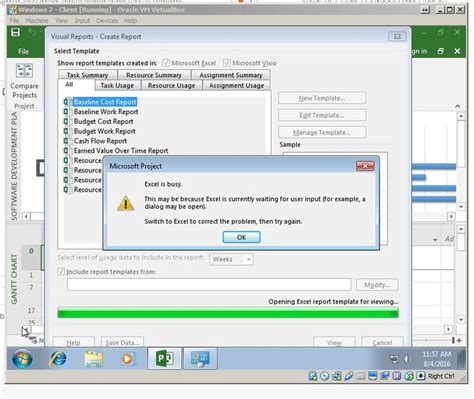The height and width of the screenshot is (399, 474).
Task: Click Cancel in the Visual Reports dialog
Action: [x=382, y=342]
